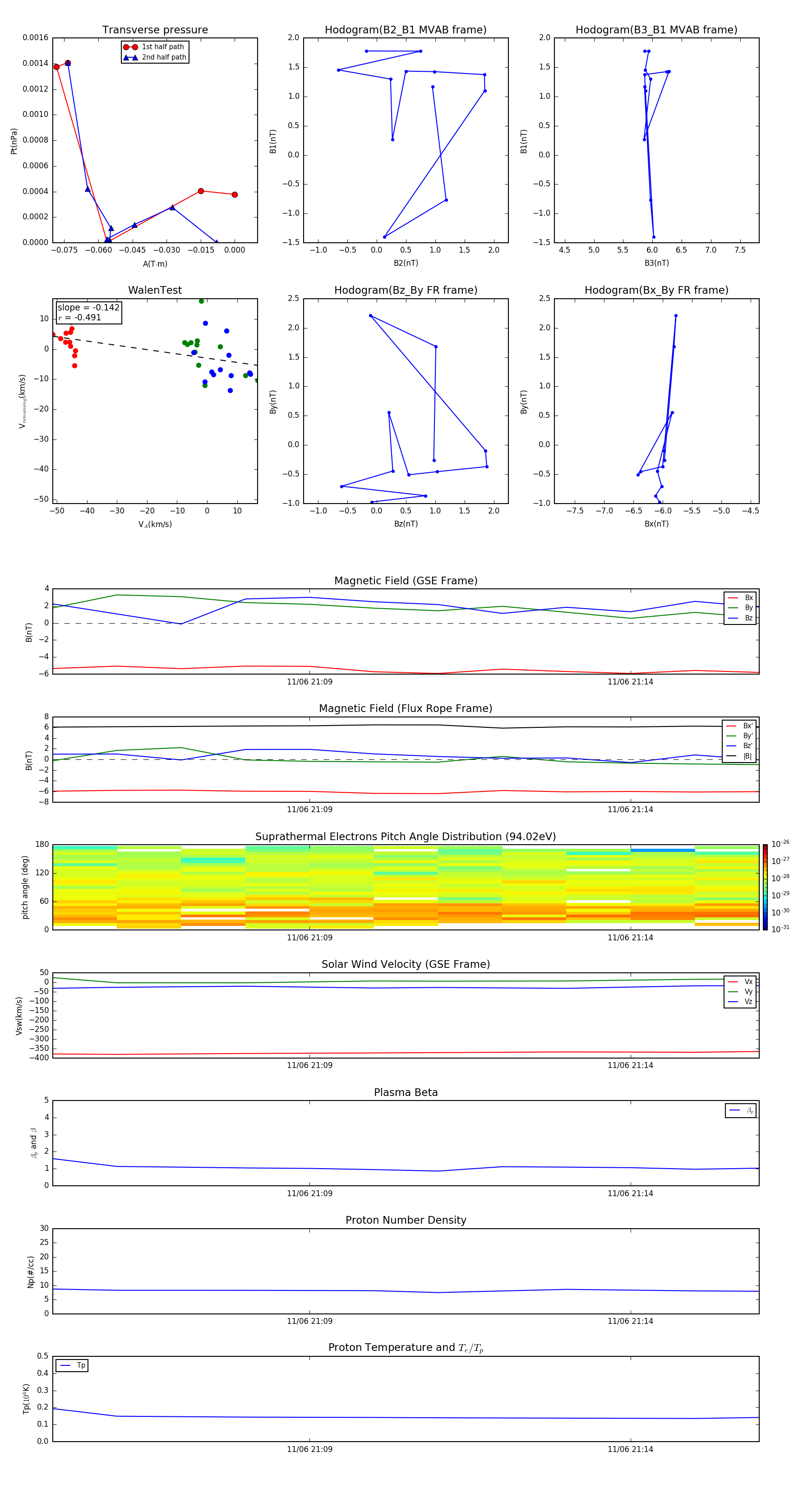The height and width of the screenshot is (1489, 812).
Task: Select the 'Vx' legend entry
Action: pyautogui.click(x=740, y=981)
